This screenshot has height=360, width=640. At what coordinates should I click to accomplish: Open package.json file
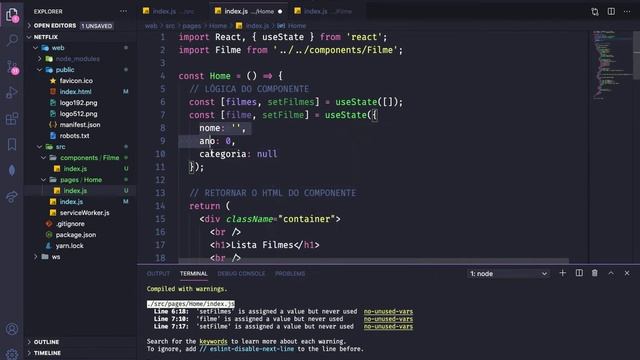tap(76, 235)
